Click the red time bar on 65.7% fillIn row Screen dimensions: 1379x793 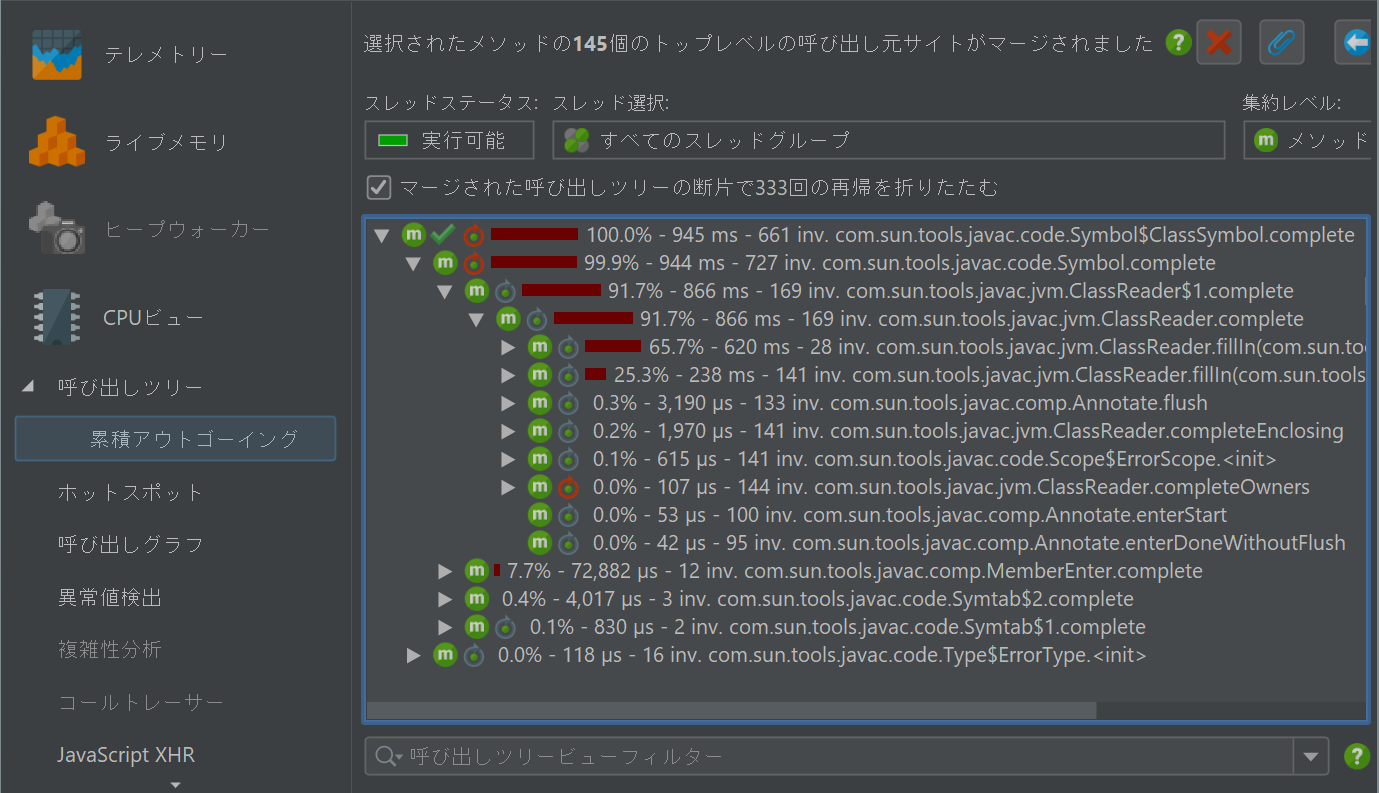tap(613, 347)
